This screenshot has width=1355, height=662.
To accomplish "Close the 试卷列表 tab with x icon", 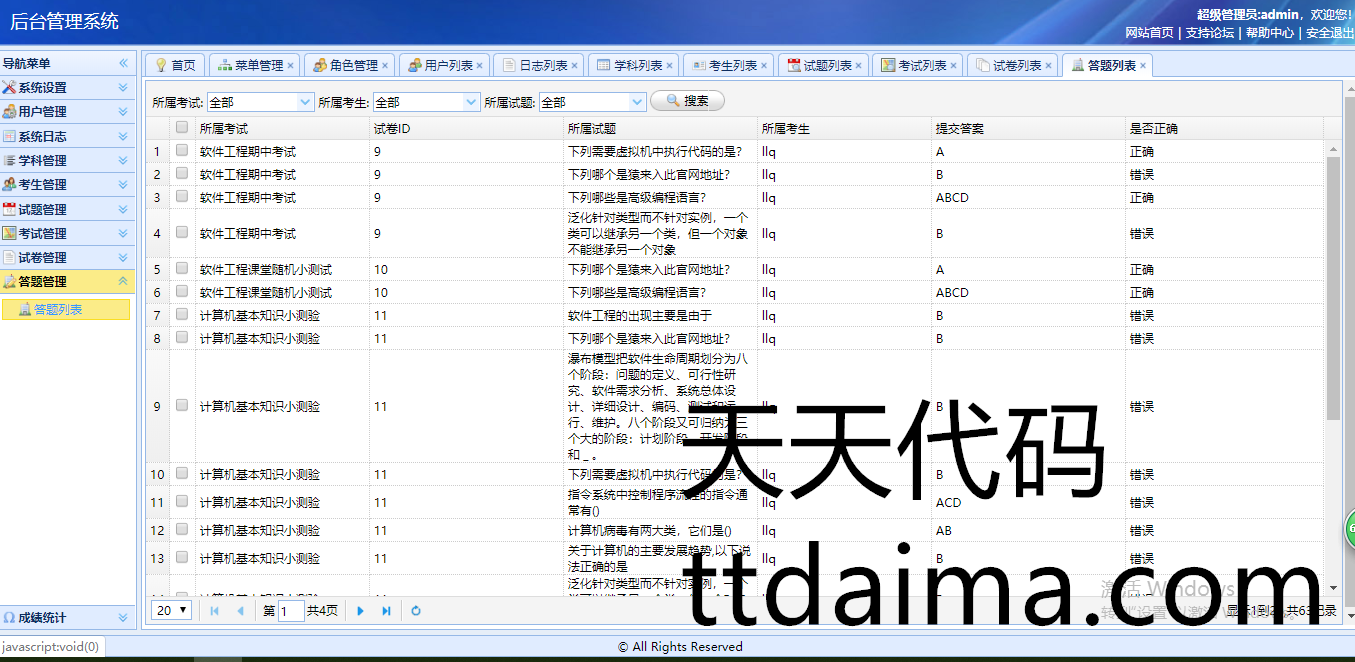I will (x=1049, y=66).
